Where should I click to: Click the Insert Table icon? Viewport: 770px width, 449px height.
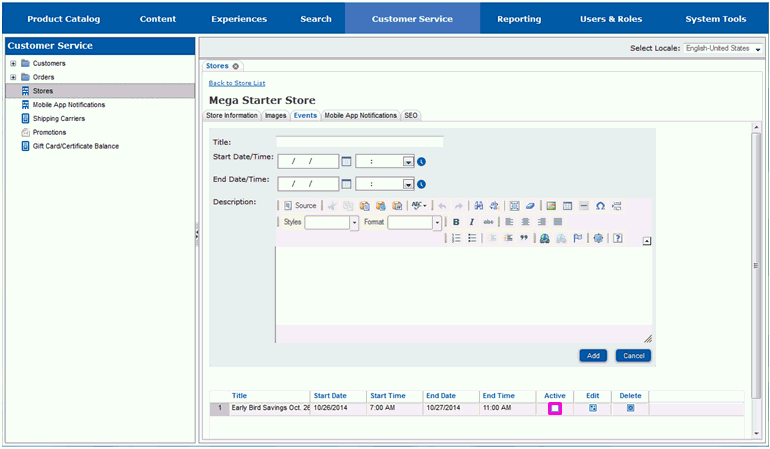[567, 206]
